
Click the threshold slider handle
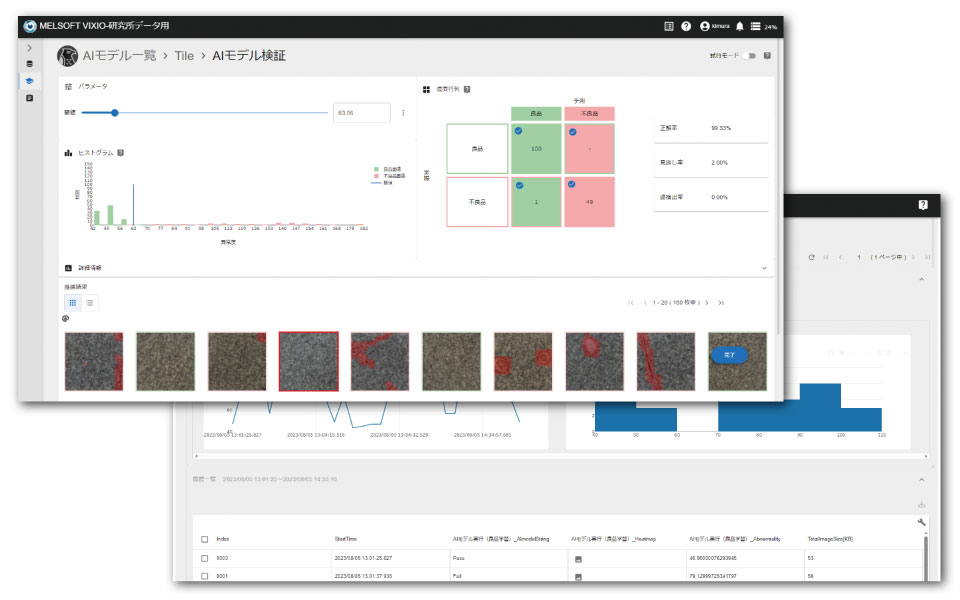115,113
